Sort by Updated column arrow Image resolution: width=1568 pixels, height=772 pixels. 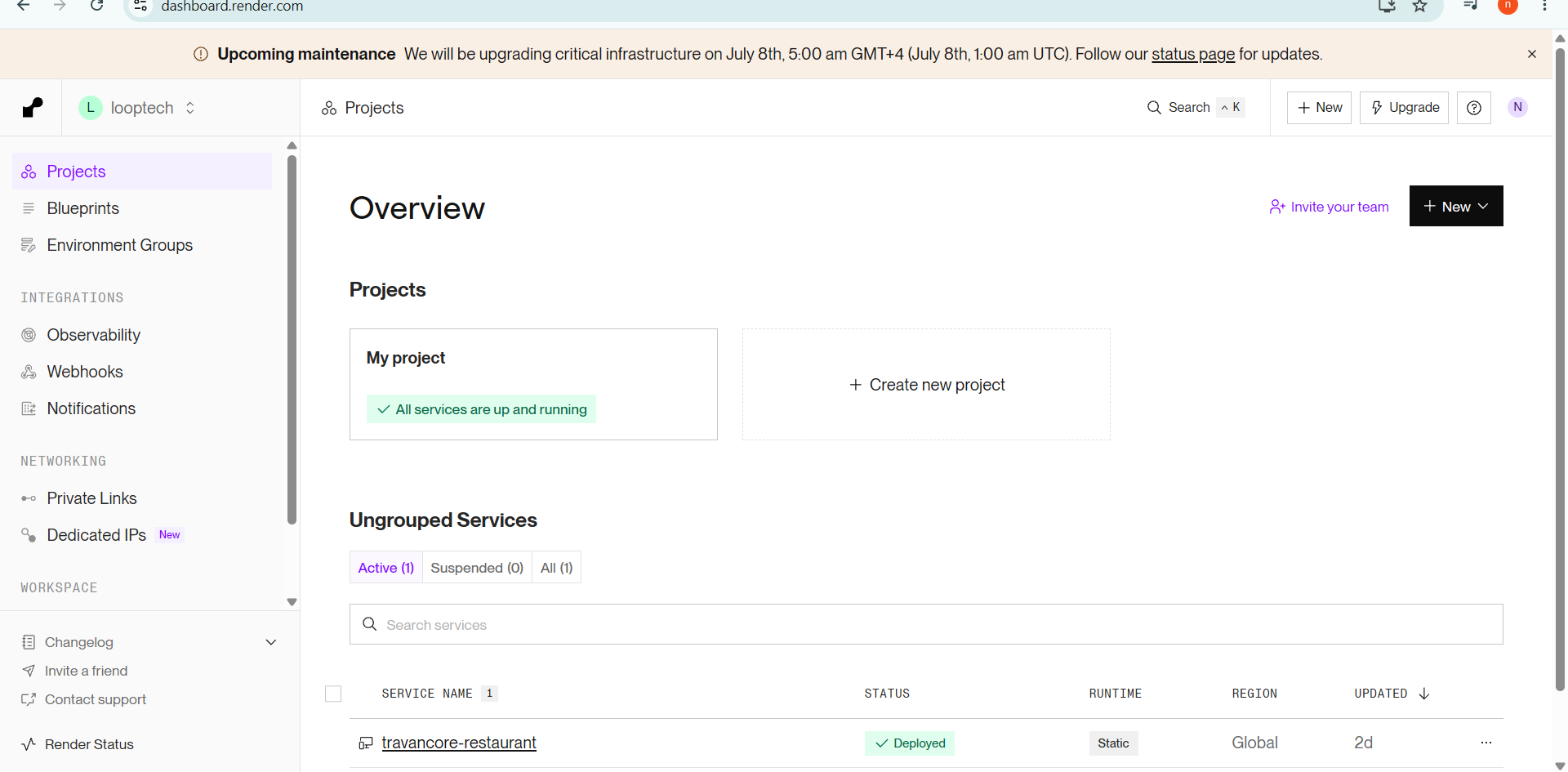point(1424,694)
